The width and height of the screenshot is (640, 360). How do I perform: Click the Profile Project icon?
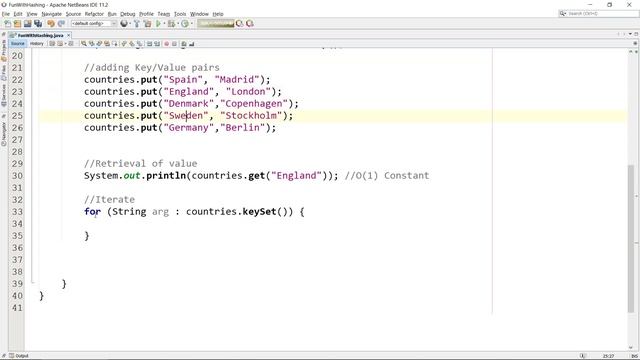185,24
